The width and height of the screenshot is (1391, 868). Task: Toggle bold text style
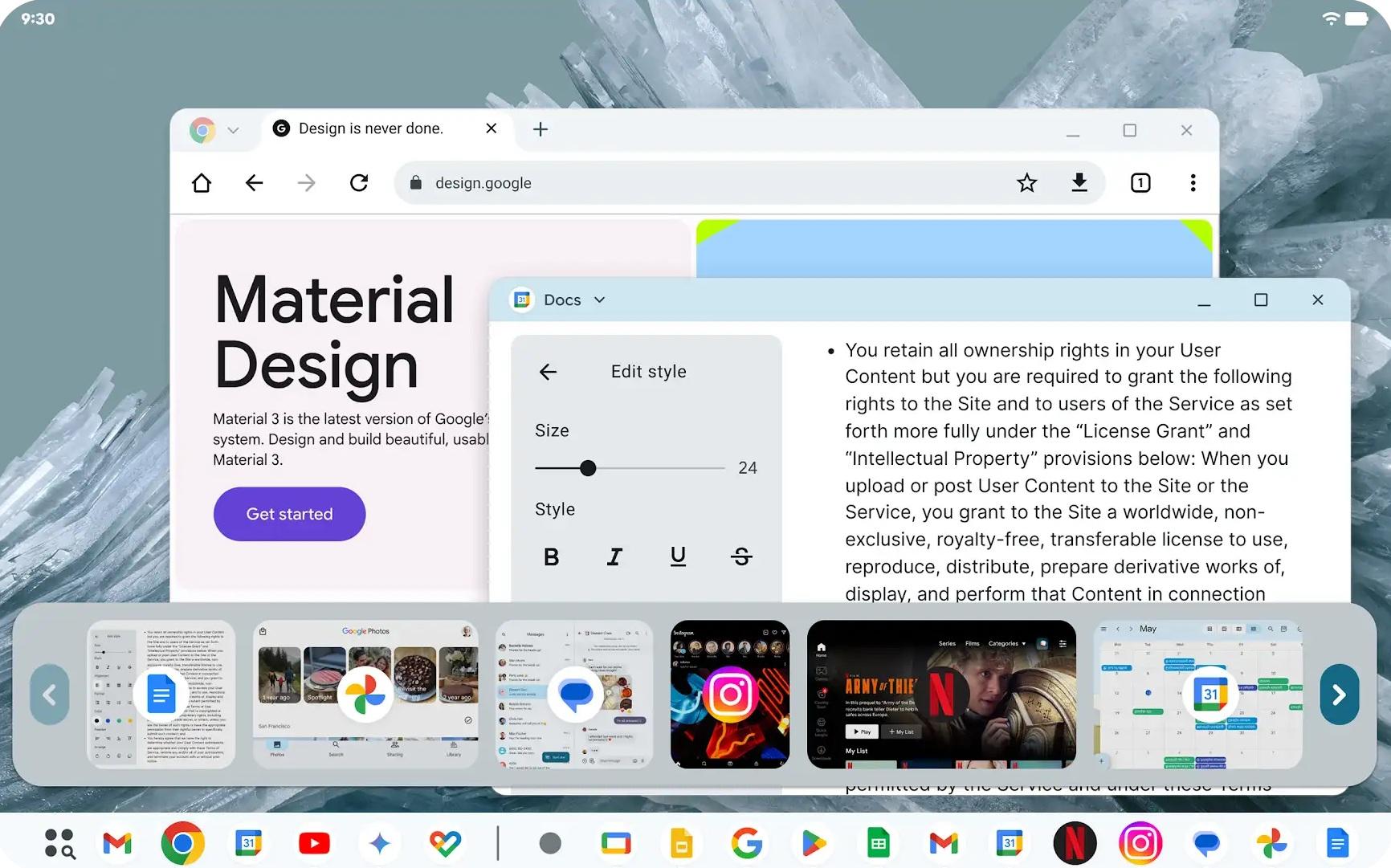(551, 556)
